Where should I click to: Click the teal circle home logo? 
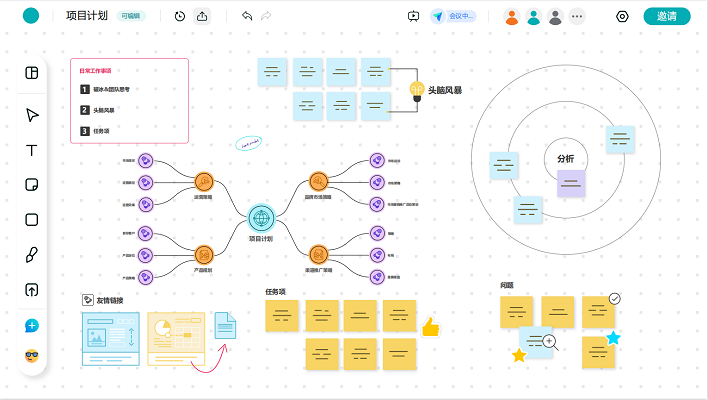[31, 16]
